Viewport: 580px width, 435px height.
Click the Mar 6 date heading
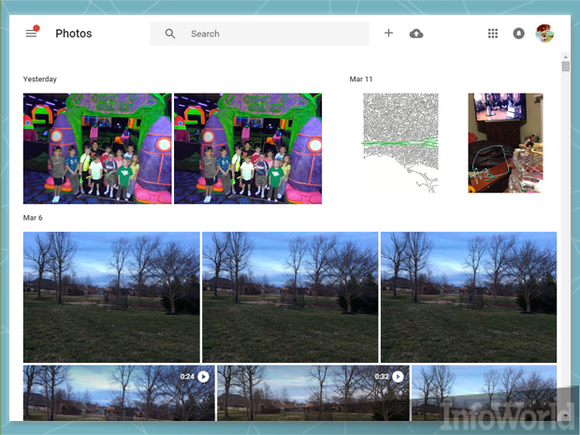coord(33,218)
